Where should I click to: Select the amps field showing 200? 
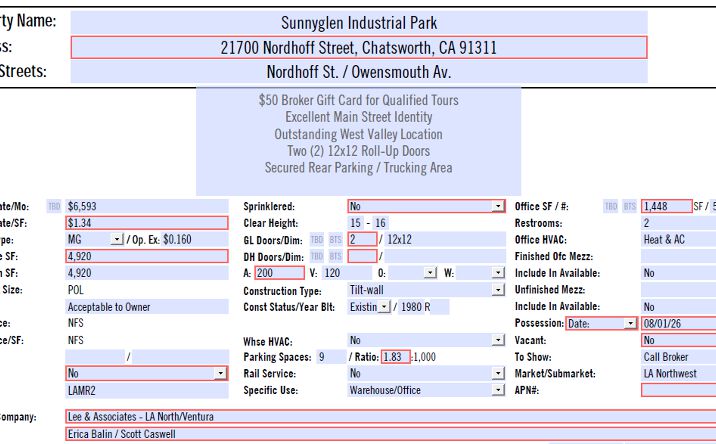(279, 273)
